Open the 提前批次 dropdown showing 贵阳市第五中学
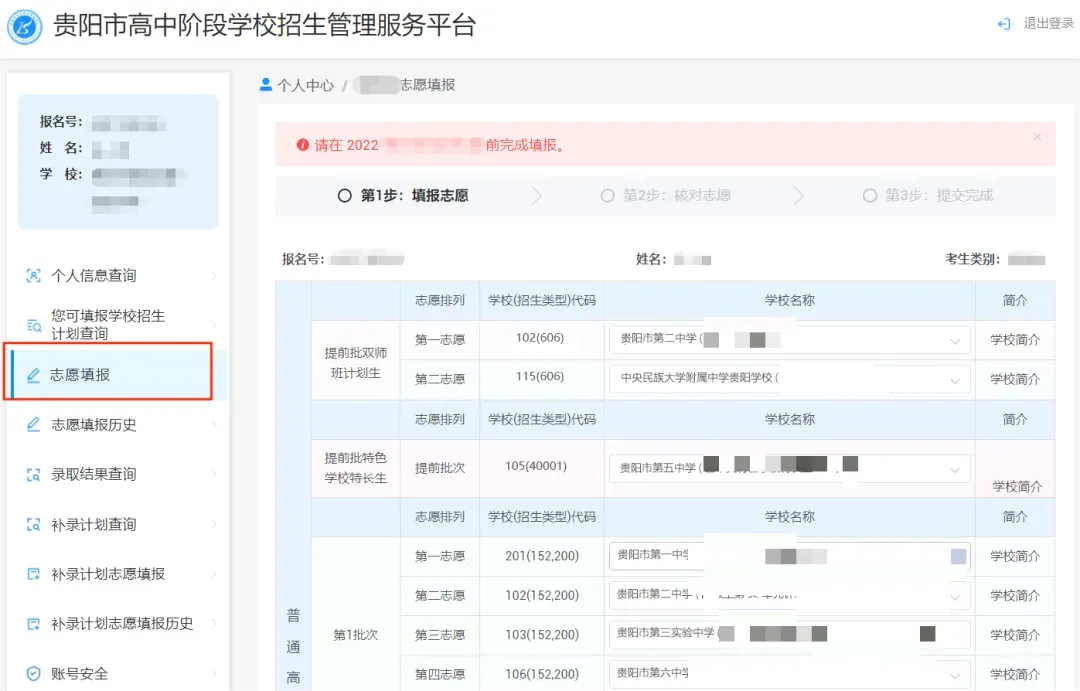Image resolution: width=1080 pixels, height=691 pixels. tap(957, 468)
